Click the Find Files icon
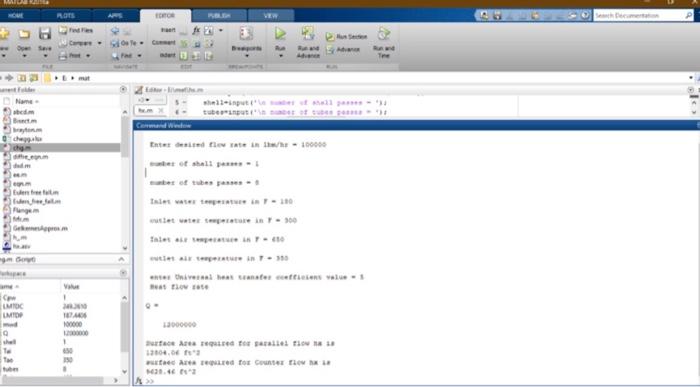700x387 pixels. pos(63,30)
